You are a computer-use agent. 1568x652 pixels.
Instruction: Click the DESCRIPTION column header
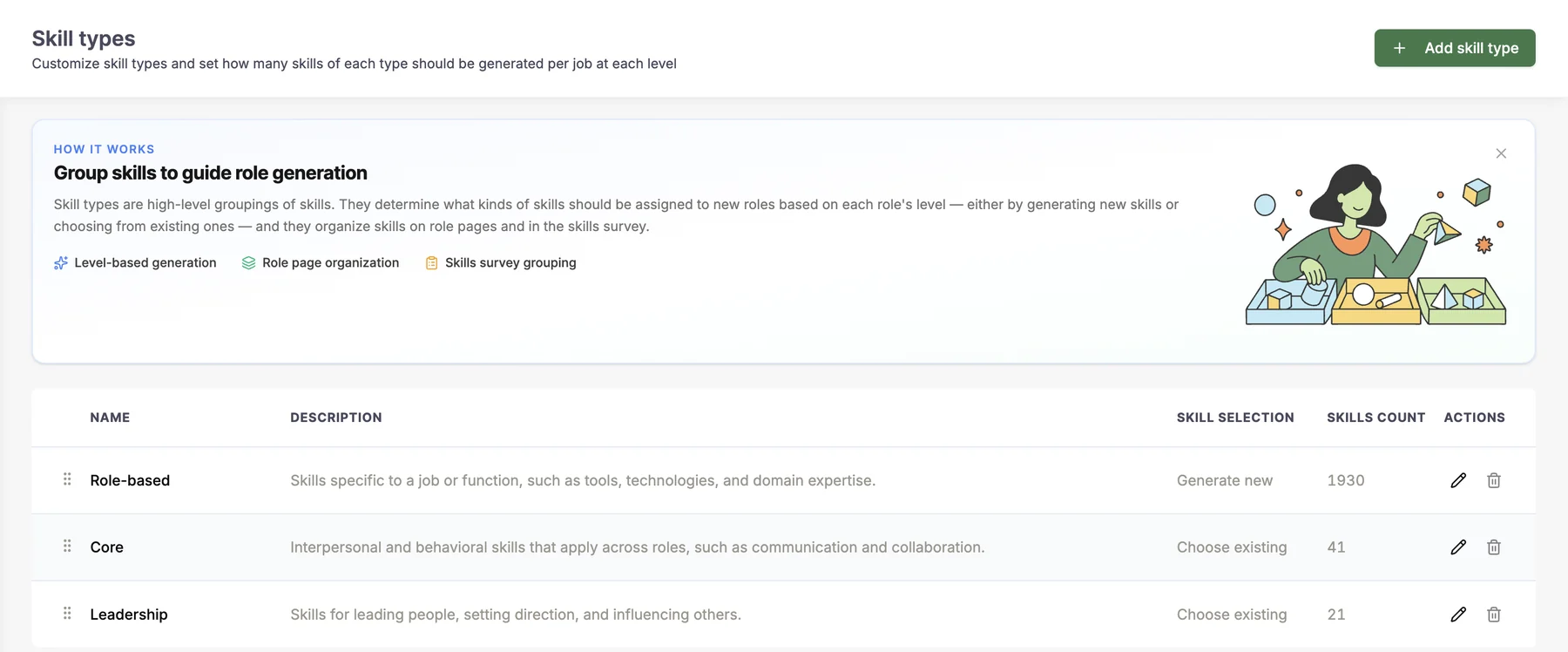tap(336, 418)
